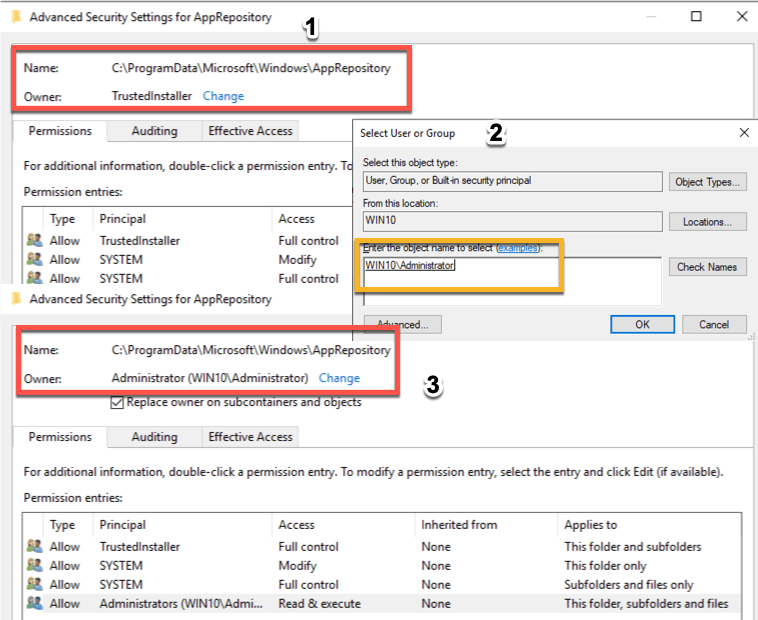Click the folder icon in the lower window title
The height and width of the screenshot is (620, 758).
tap(16, 299)
